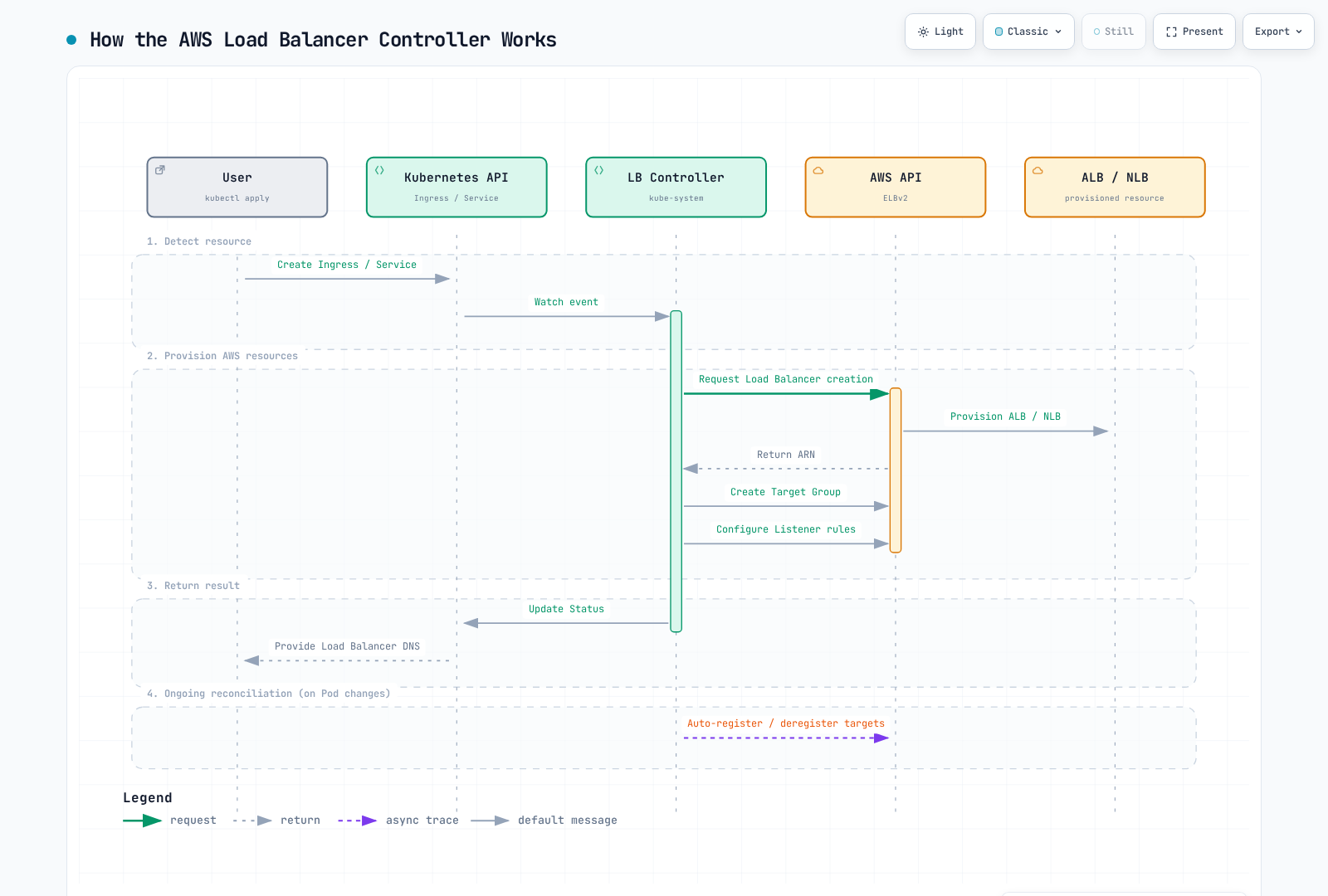Screen dimensions: 1328x896
Task: Click the '3. Return result' section title
Action: point(193,586)
